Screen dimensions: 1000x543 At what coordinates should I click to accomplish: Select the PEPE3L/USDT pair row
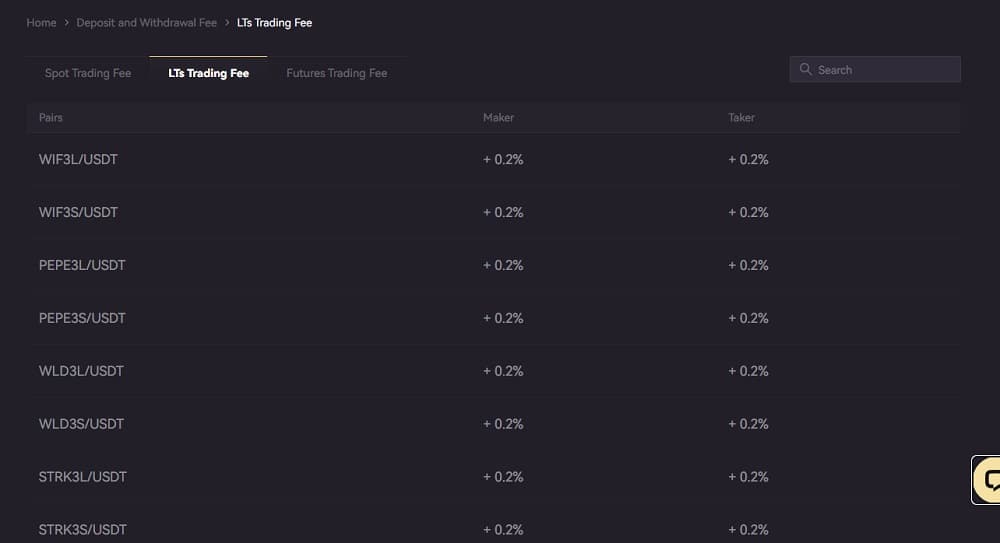pos(494,265)
